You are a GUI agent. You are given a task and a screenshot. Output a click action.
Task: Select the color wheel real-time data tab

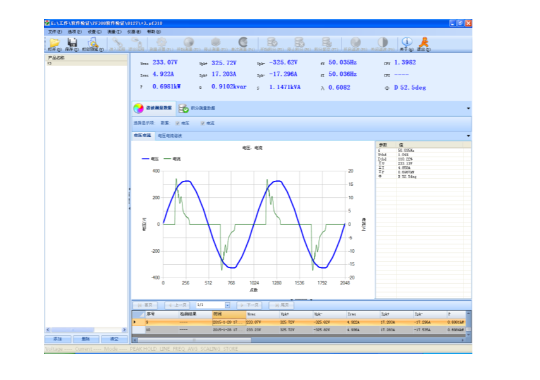tap(153, 108)
